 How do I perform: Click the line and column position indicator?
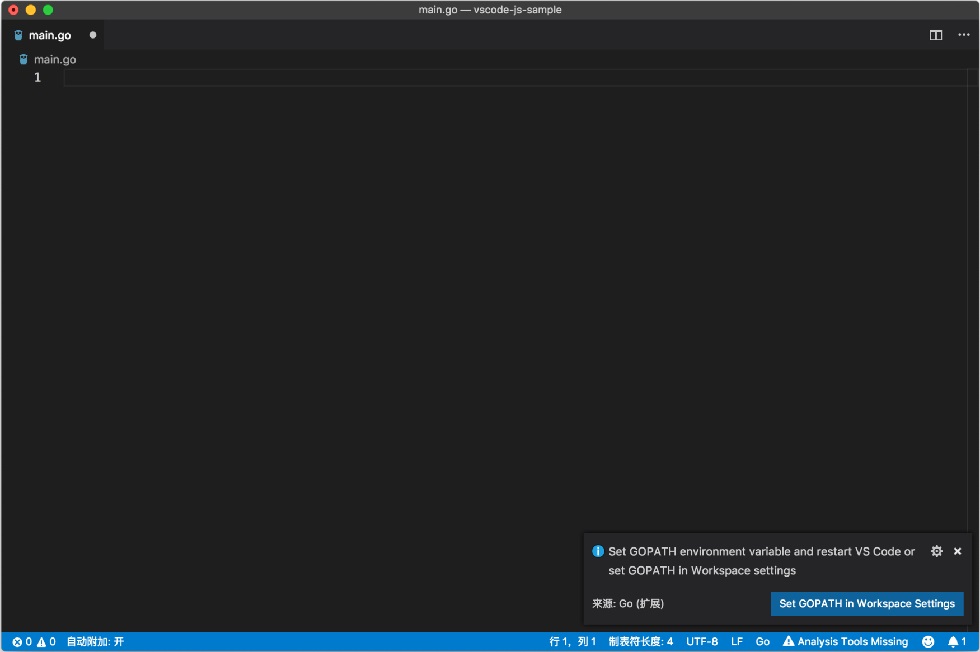(x=572, y=641)
